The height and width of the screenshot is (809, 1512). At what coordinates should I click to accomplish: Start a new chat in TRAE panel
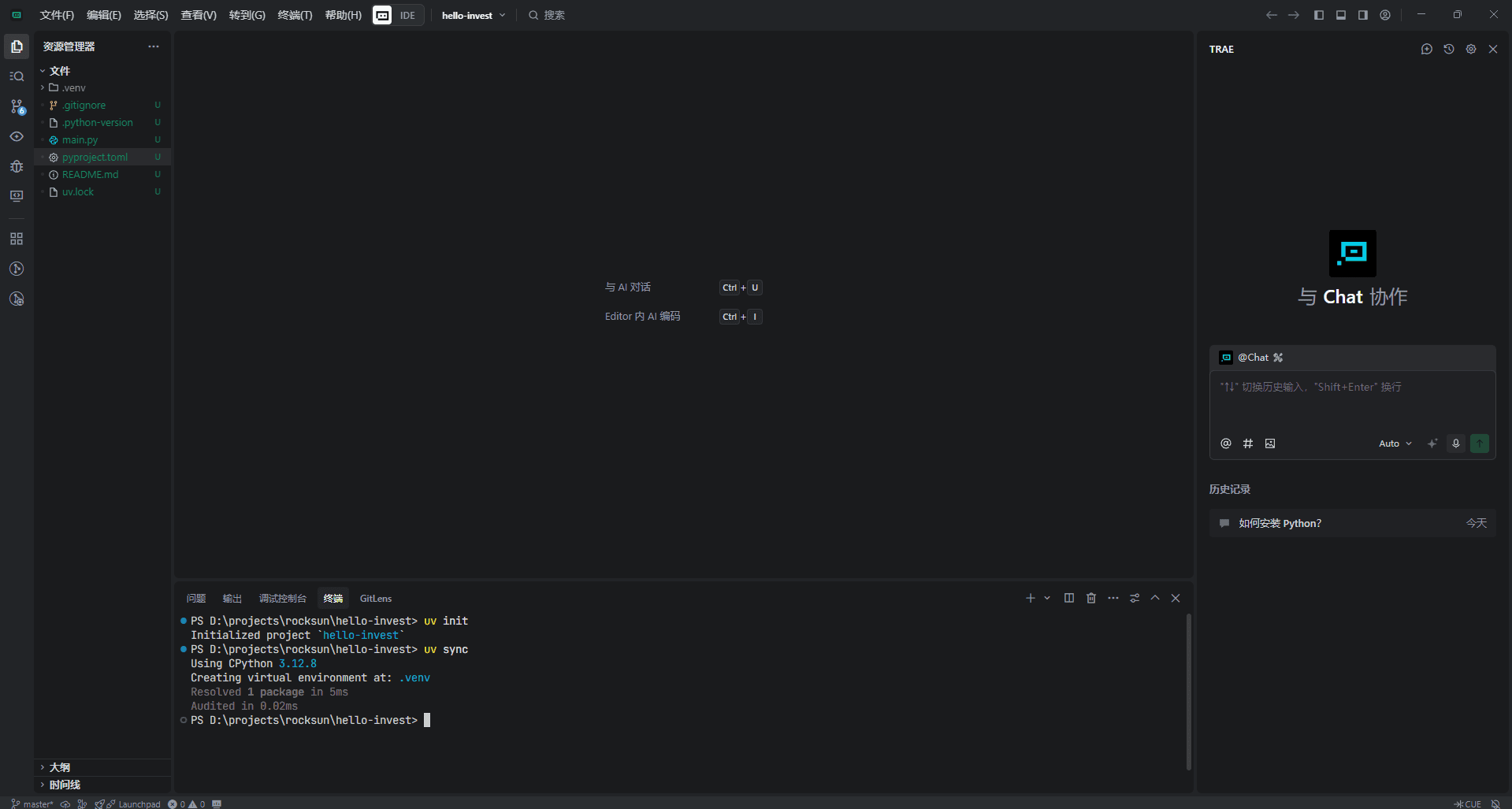tap(1426, 49)
